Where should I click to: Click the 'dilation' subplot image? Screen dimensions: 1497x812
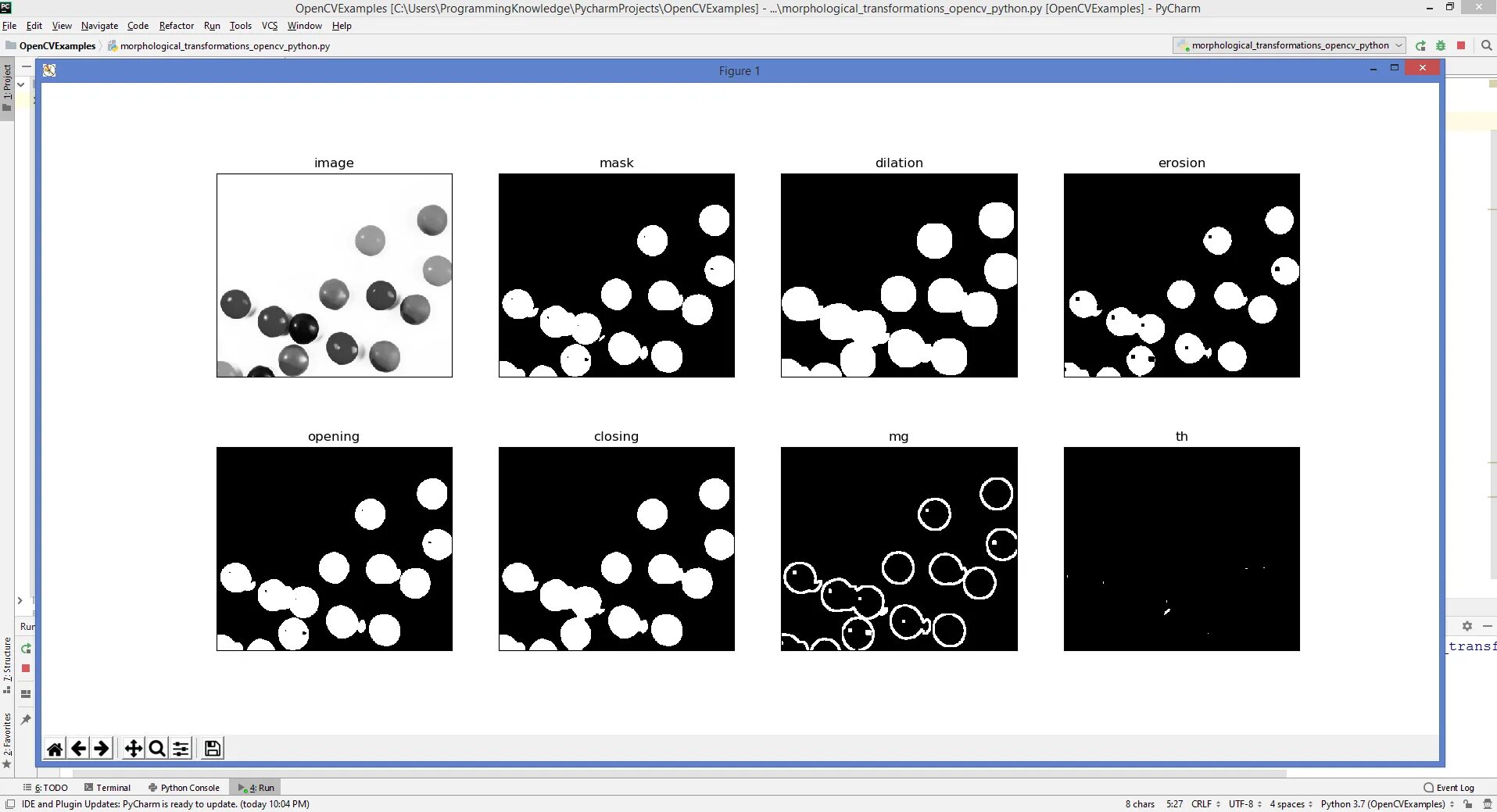click(899, 275)
